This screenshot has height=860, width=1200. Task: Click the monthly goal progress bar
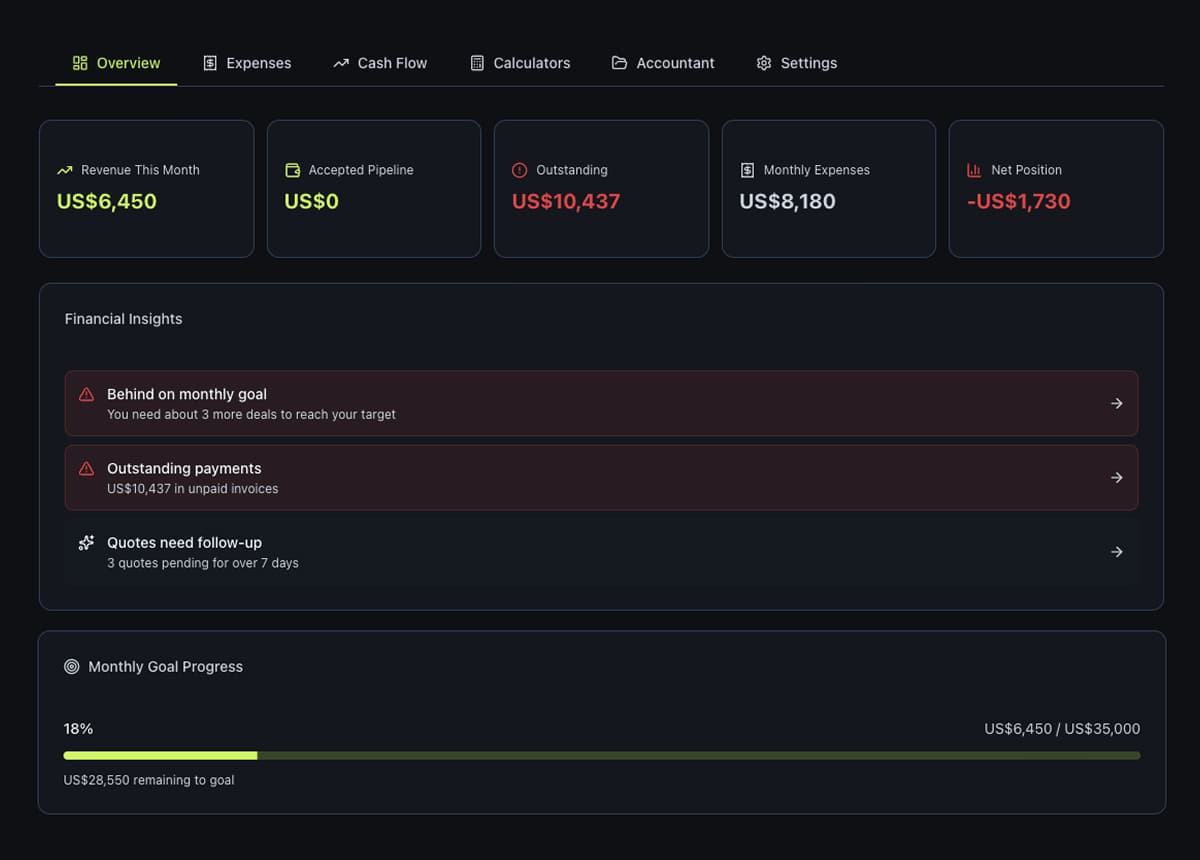tap(601, 755)
